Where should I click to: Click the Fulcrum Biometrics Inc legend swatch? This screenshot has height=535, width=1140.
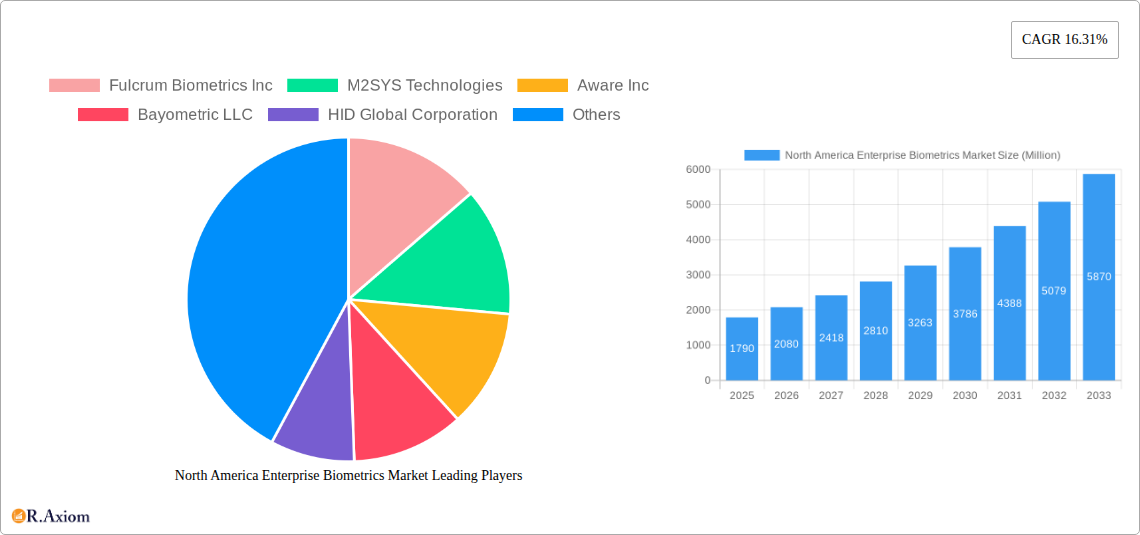[x=74, y=86]
